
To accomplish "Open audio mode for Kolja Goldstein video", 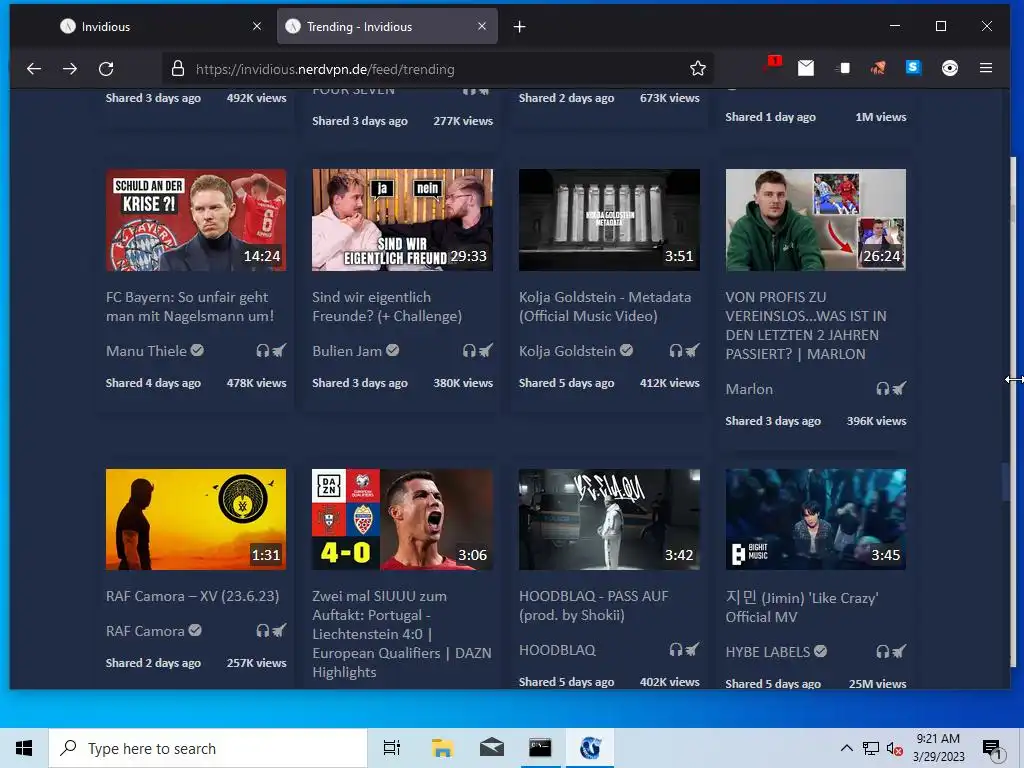I will 676,351.
